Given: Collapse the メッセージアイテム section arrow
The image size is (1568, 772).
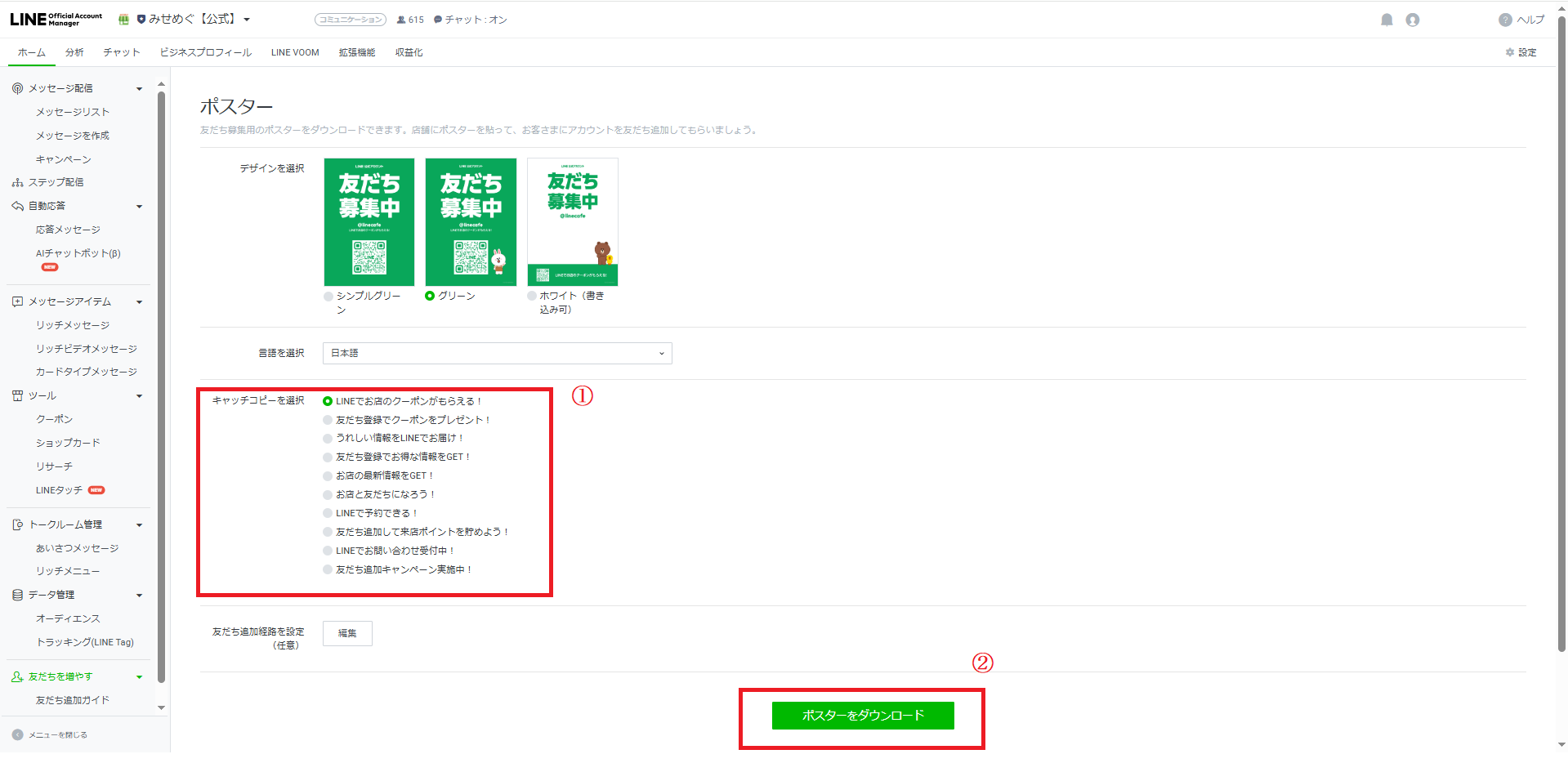Looking at the screenshot, I should click(139, 302).
